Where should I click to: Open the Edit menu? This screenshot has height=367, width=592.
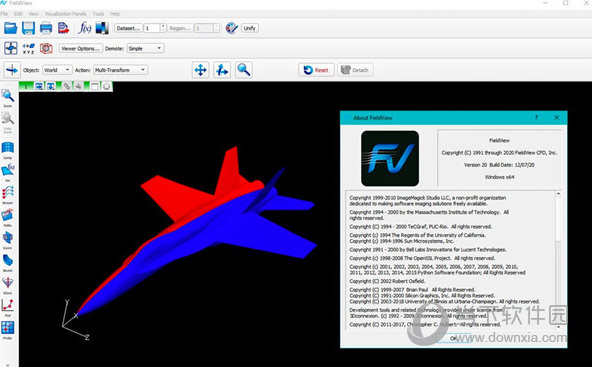pos(18,14)
